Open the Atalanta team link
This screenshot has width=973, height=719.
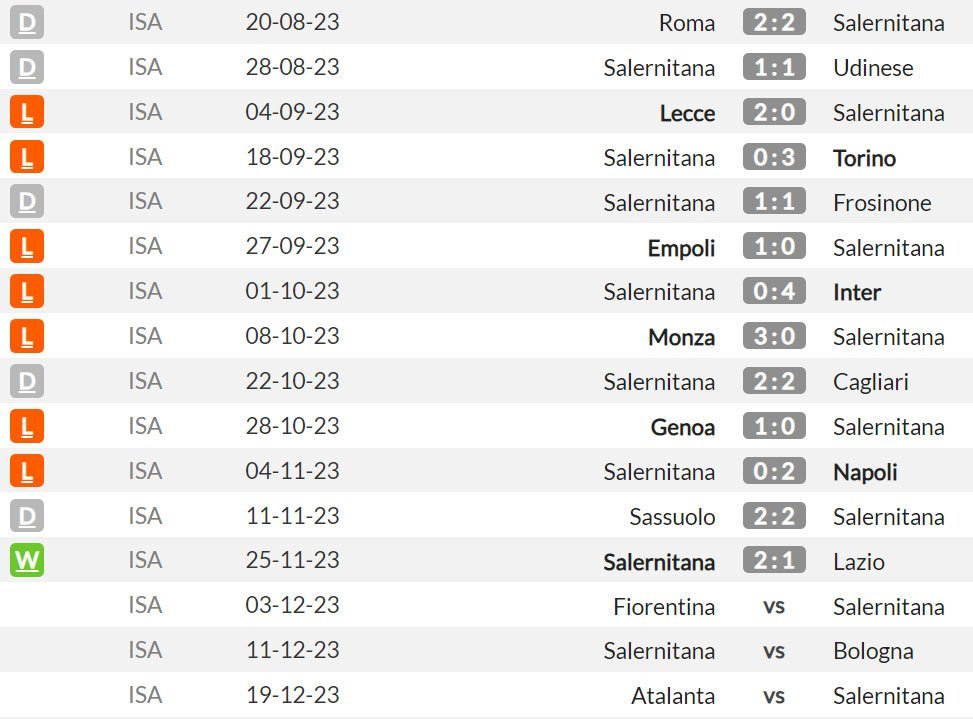[673, 696]
